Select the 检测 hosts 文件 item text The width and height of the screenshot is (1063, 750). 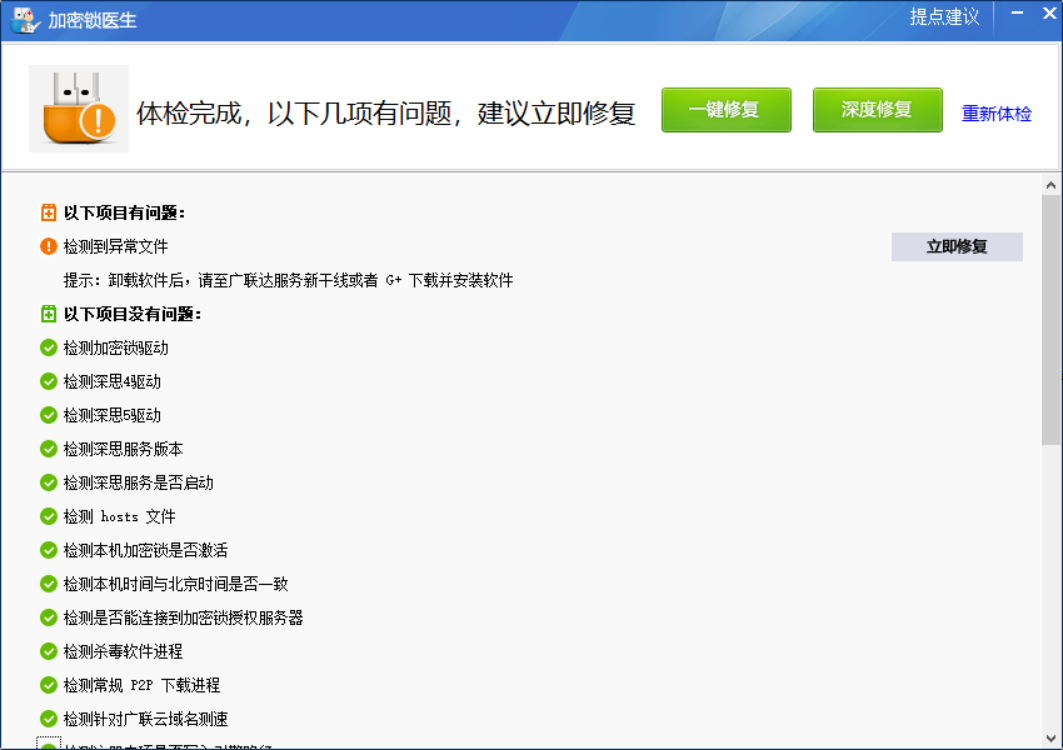click(119, 517)
